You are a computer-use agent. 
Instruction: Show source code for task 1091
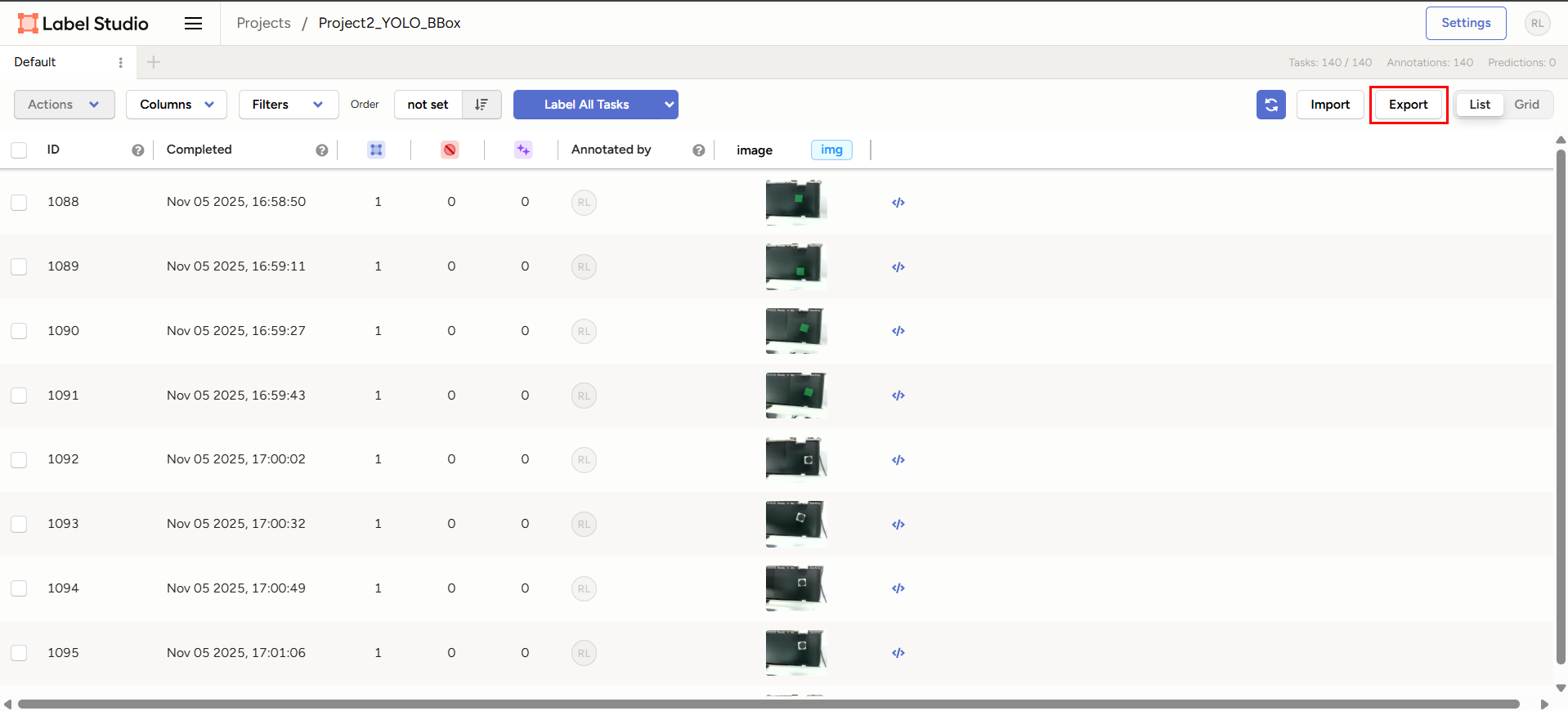tap(898, 396)
